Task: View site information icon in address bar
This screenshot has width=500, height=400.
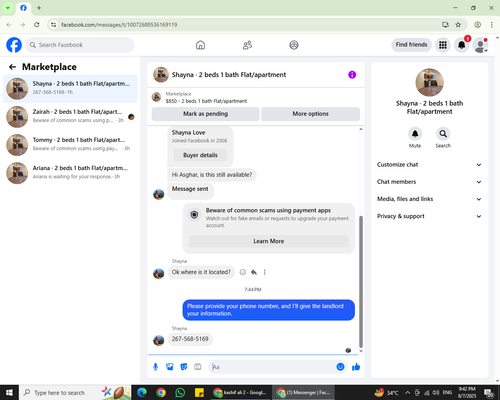Action: click(x=53, y=25)
